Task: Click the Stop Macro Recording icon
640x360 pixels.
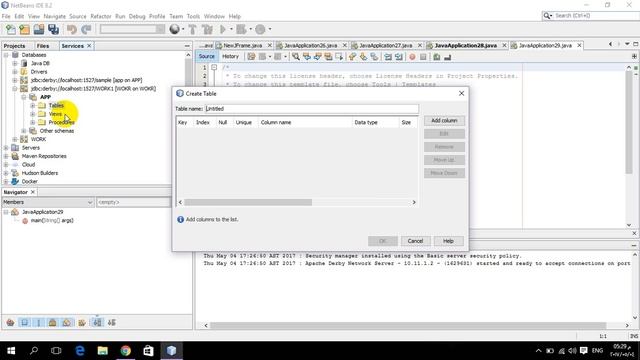Action: 423,57
